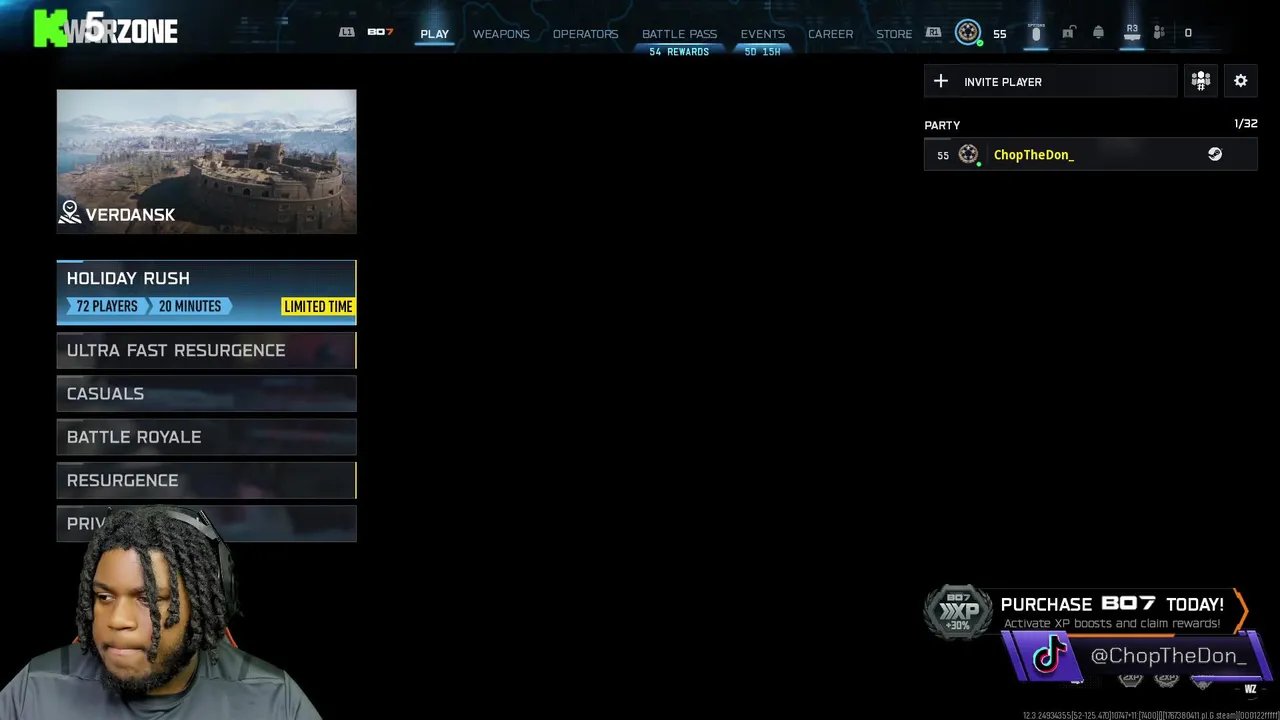Click the plus icon beside Invite Player
Image resolution: width=1280 pixels, height=720 pixels.
point(941,81)
